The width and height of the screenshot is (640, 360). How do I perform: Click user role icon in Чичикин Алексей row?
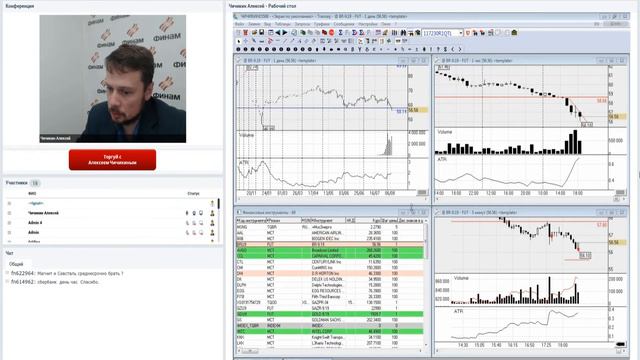pos(212,213)
